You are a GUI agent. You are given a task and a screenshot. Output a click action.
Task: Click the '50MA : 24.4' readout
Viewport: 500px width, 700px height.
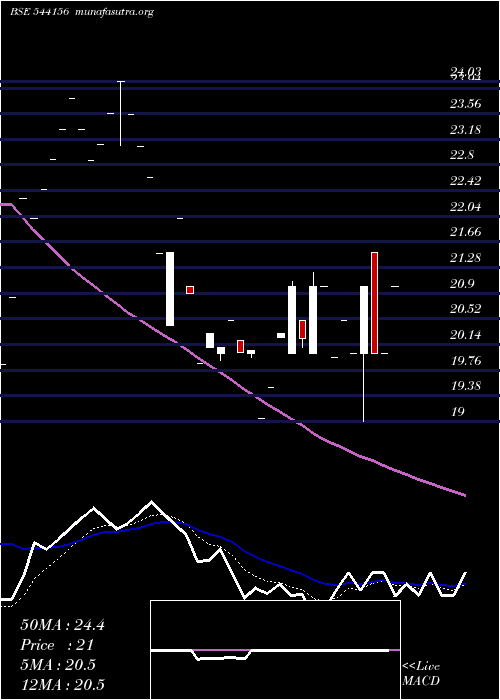pos(62,625)
